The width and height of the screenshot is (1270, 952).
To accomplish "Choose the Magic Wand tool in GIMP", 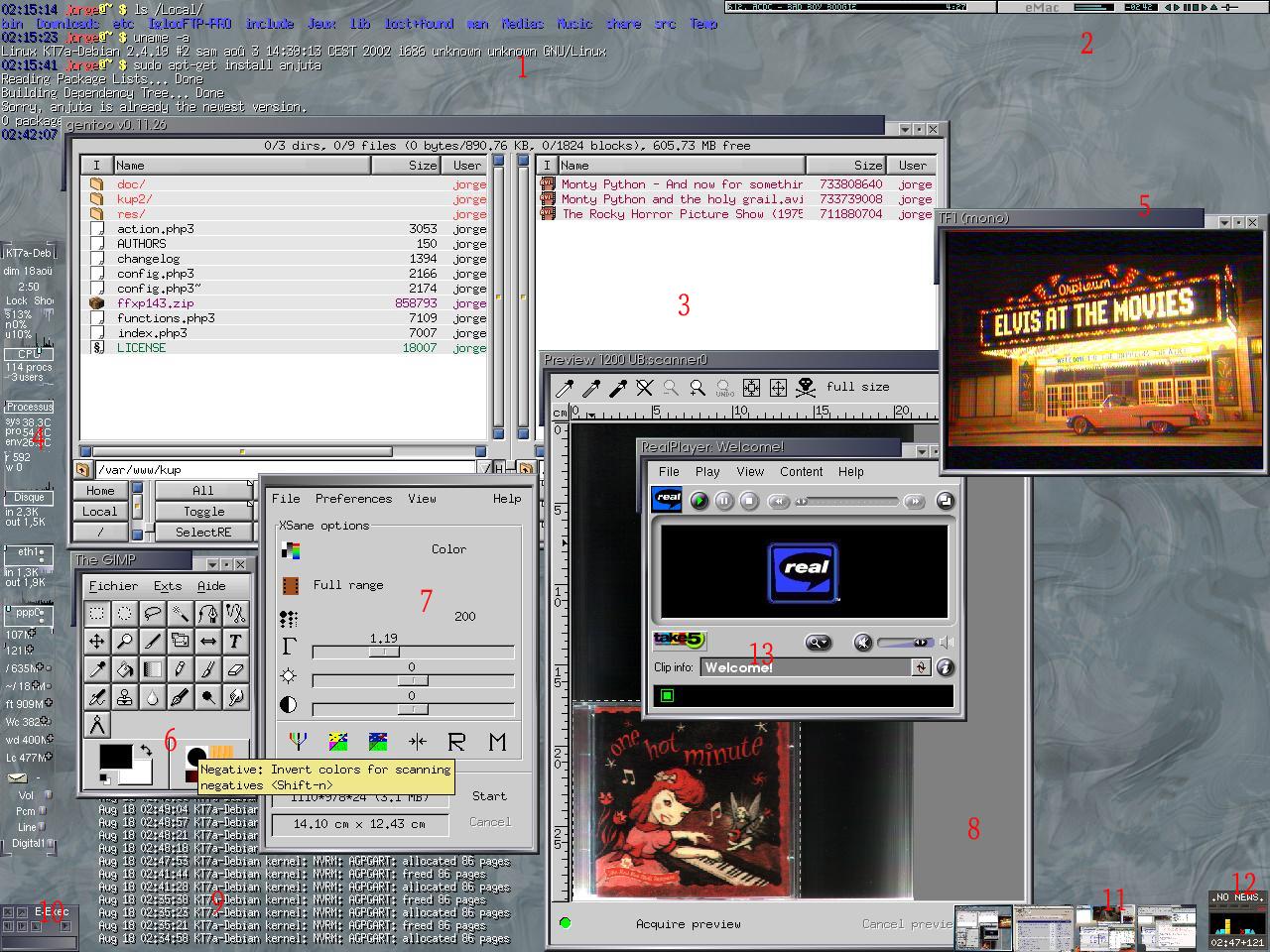I will [x=180, y=613].
